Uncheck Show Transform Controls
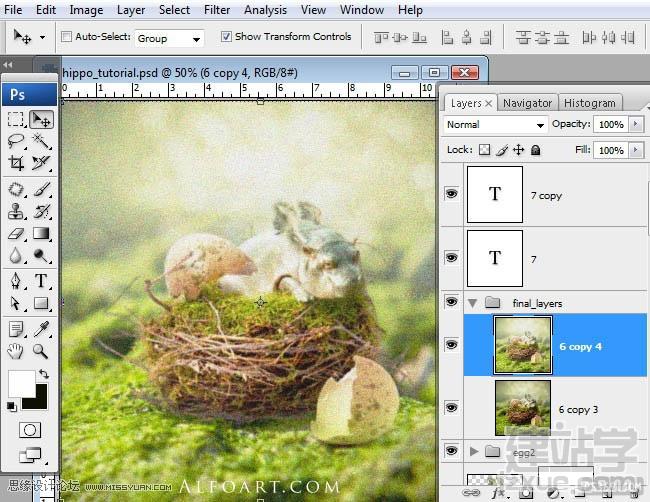Viewport: 650px width, 502px height. click(x=226, y=36)
